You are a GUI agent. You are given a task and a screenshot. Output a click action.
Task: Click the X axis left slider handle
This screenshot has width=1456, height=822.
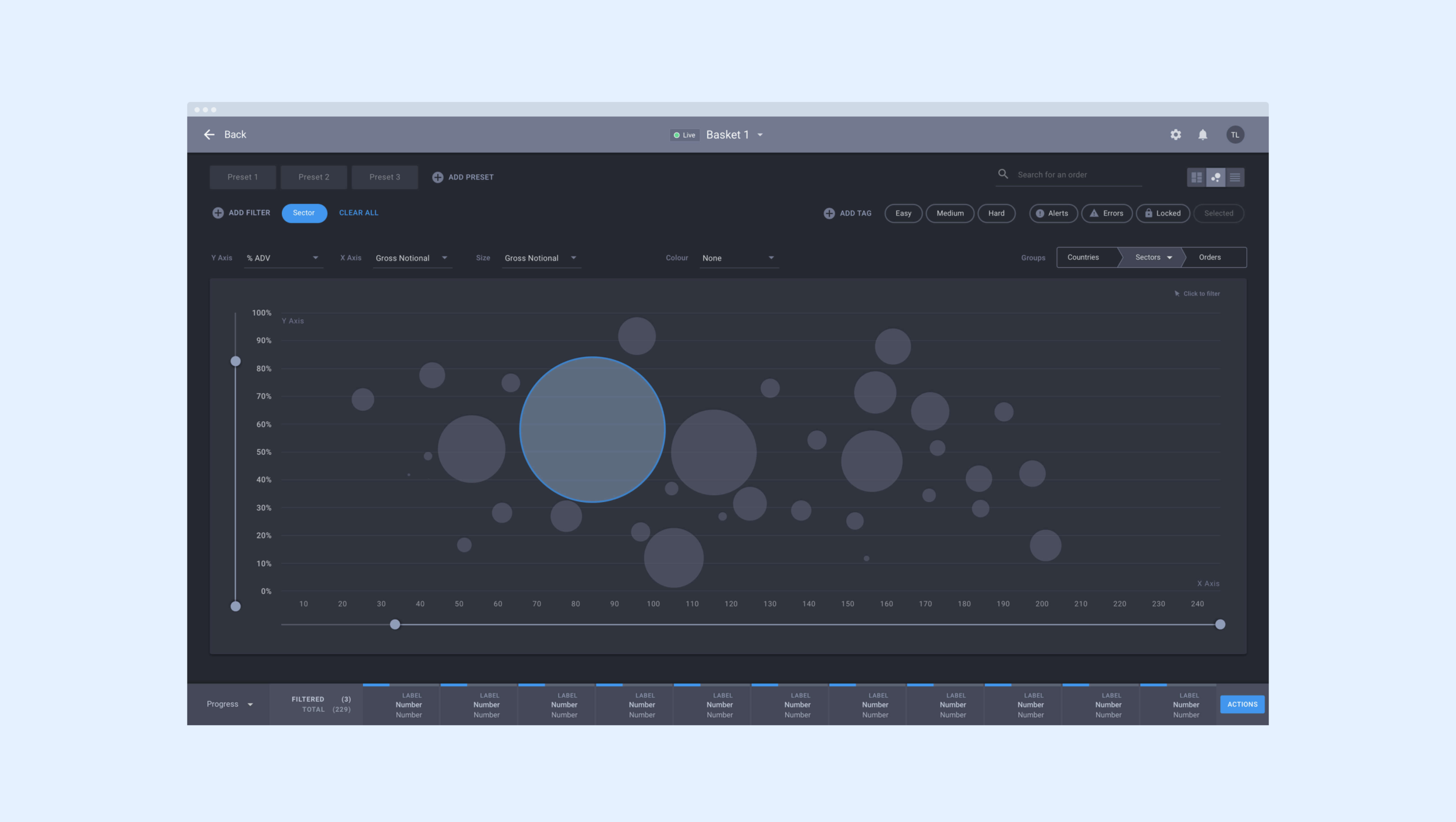click(x=395, y=625)
